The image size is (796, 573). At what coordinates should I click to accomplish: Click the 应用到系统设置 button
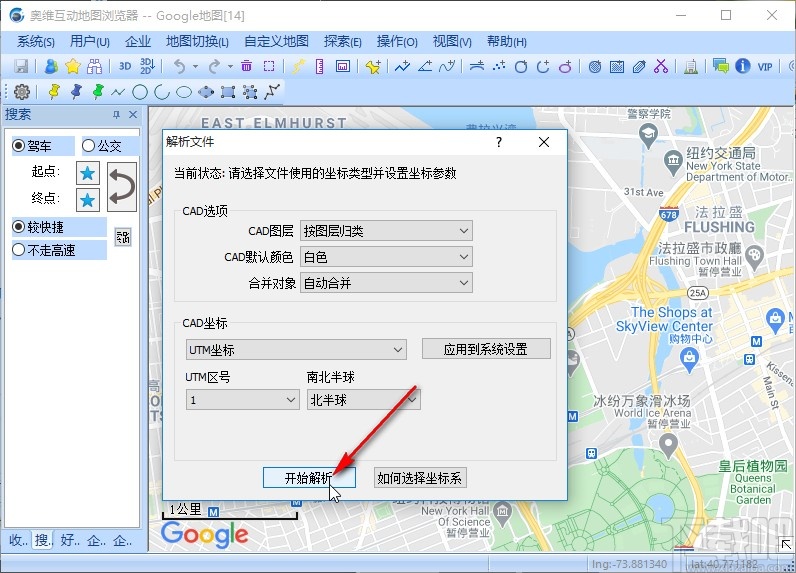486,349
